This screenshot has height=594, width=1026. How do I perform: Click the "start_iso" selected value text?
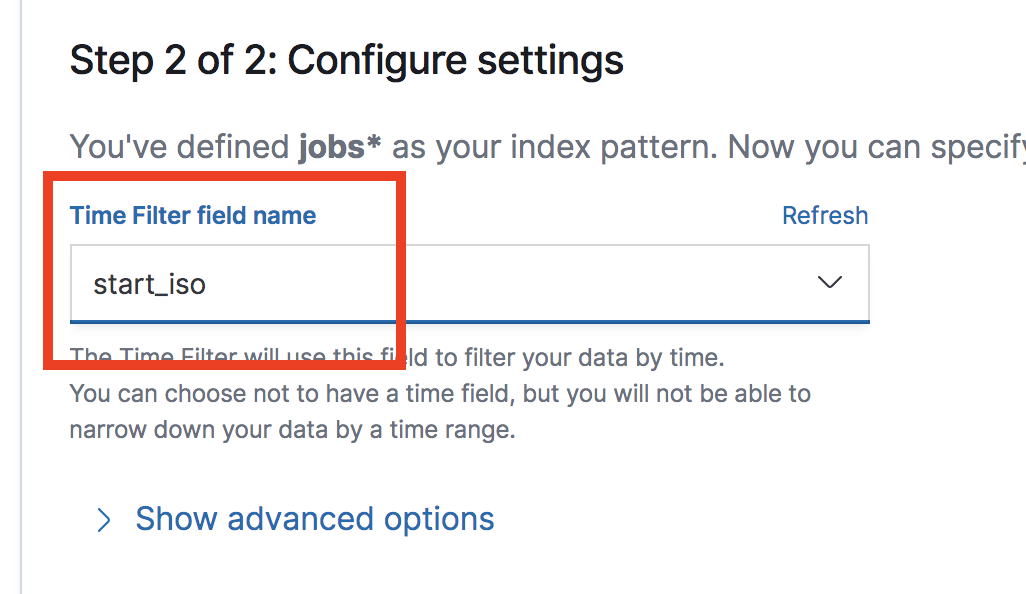(x=150, y=284)
